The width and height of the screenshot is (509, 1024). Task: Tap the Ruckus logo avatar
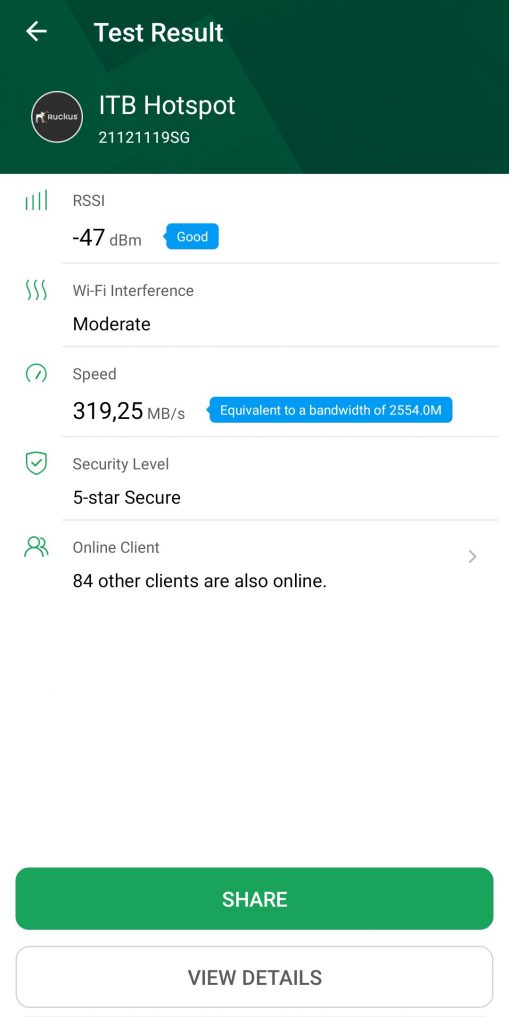point(57,117)
